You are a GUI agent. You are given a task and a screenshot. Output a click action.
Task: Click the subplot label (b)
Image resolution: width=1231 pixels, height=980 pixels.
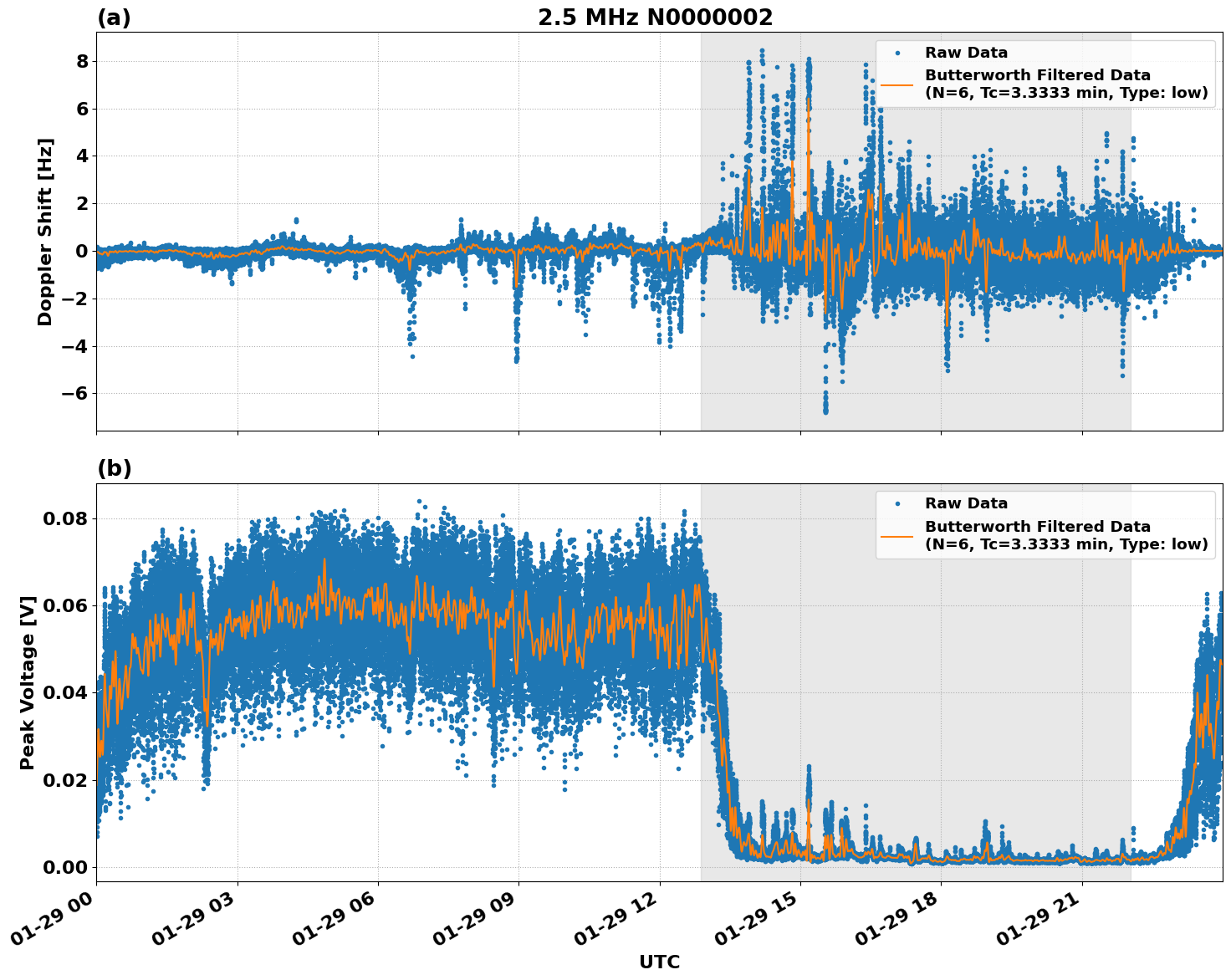pyautogui.click(x=114, y=468)
